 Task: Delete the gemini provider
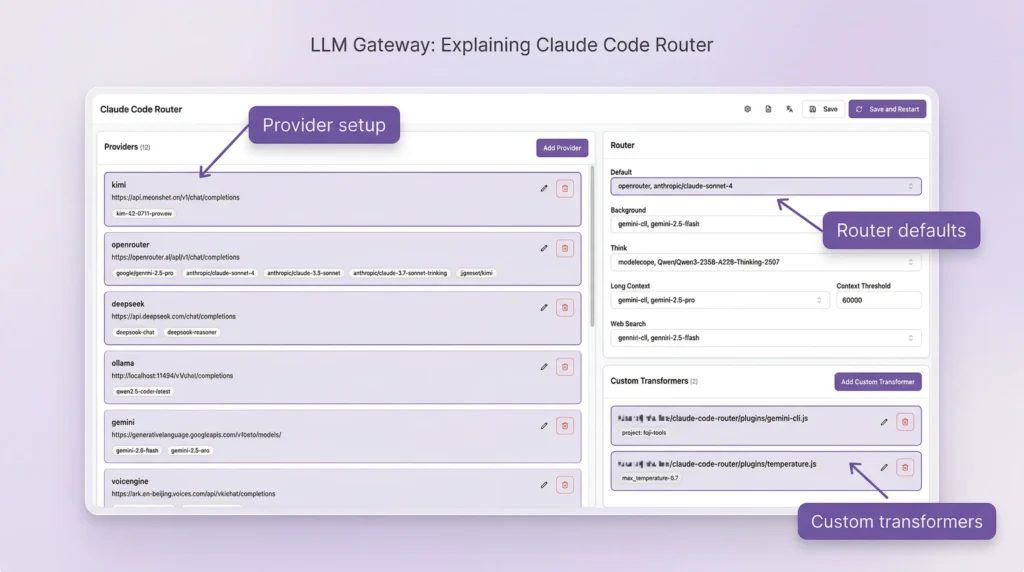tap(565, 426)
